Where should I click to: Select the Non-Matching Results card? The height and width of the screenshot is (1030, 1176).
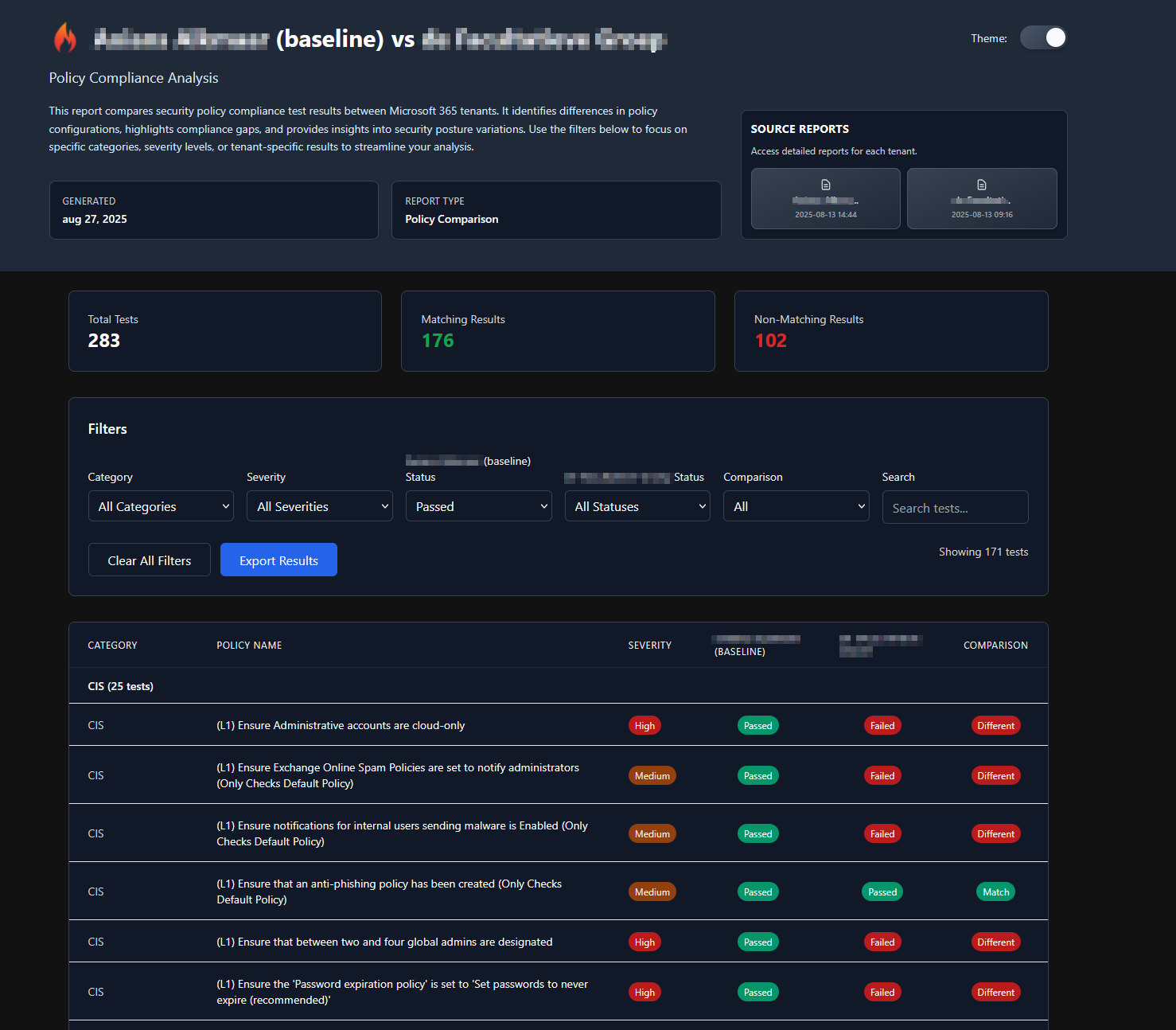[890, 331]
